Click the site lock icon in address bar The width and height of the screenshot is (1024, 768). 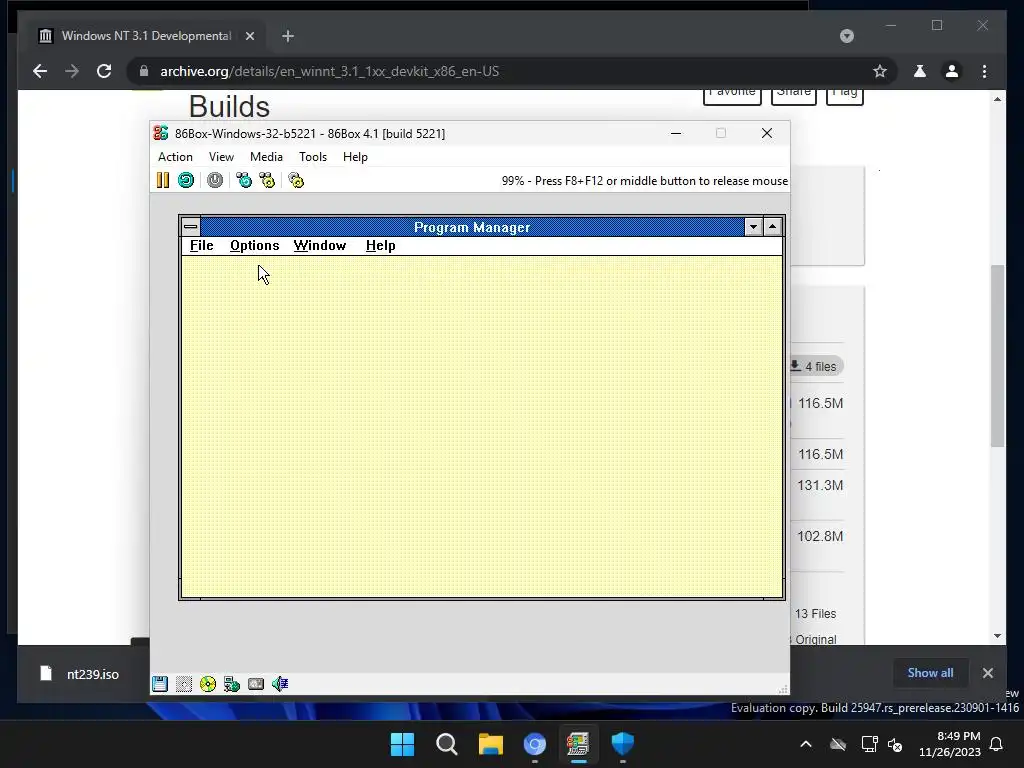point(144,71)
